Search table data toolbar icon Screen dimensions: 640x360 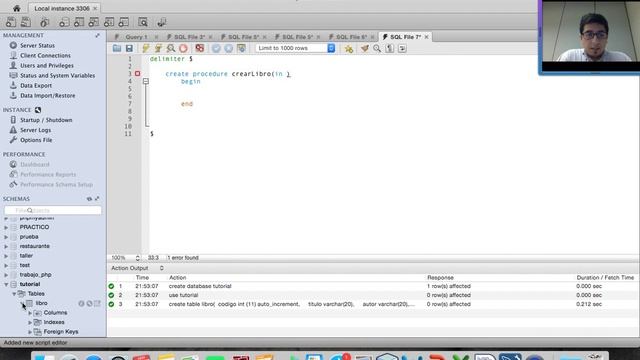pos(142,22)
